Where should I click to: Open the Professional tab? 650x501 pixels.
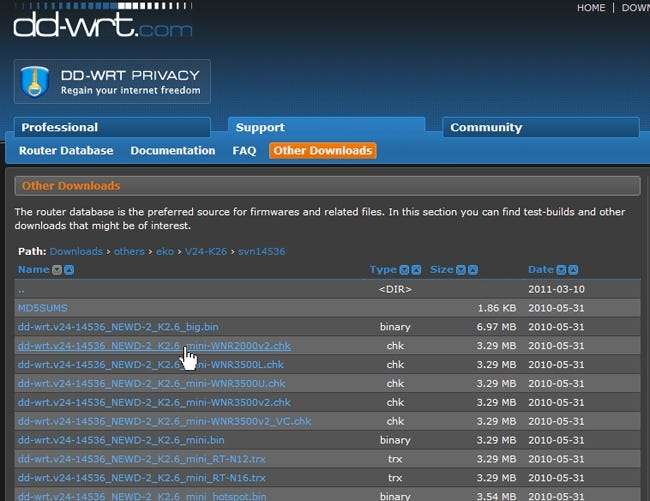[x=60, y=128]
